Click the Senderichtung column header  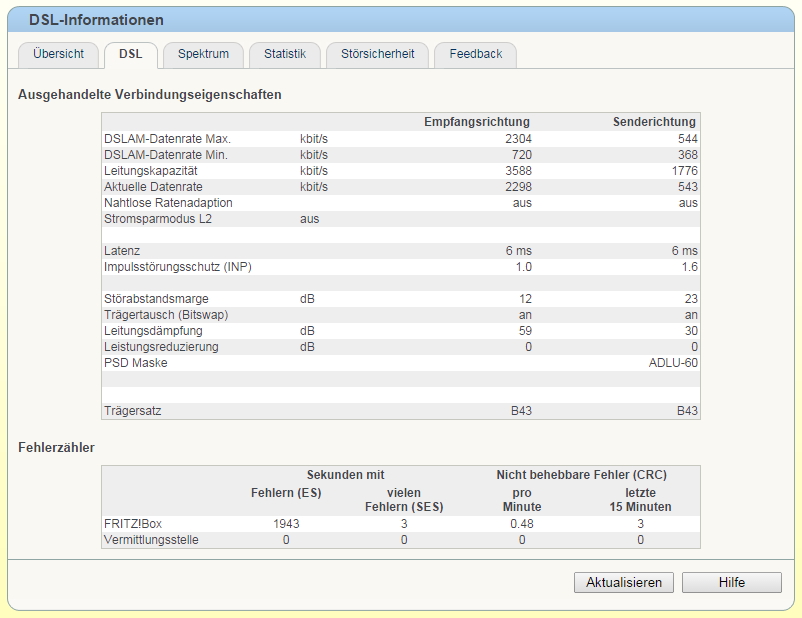pyautogui.click(x=654, y=122)
